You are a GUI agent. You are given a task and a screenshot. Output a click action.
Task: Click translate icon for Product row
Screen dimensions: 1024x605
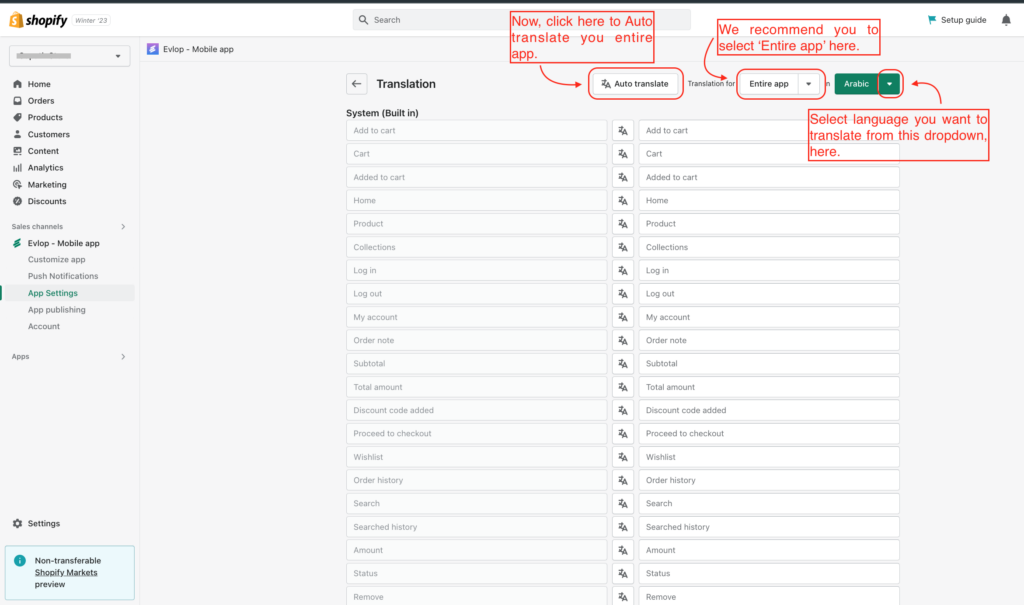coord(623,224)
